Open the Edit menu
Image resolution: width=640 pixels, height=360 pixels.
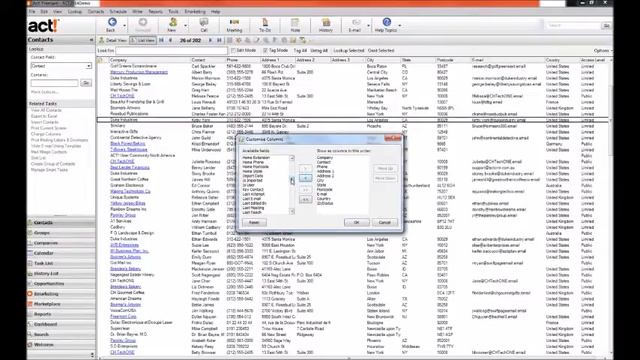click(44, 12)
